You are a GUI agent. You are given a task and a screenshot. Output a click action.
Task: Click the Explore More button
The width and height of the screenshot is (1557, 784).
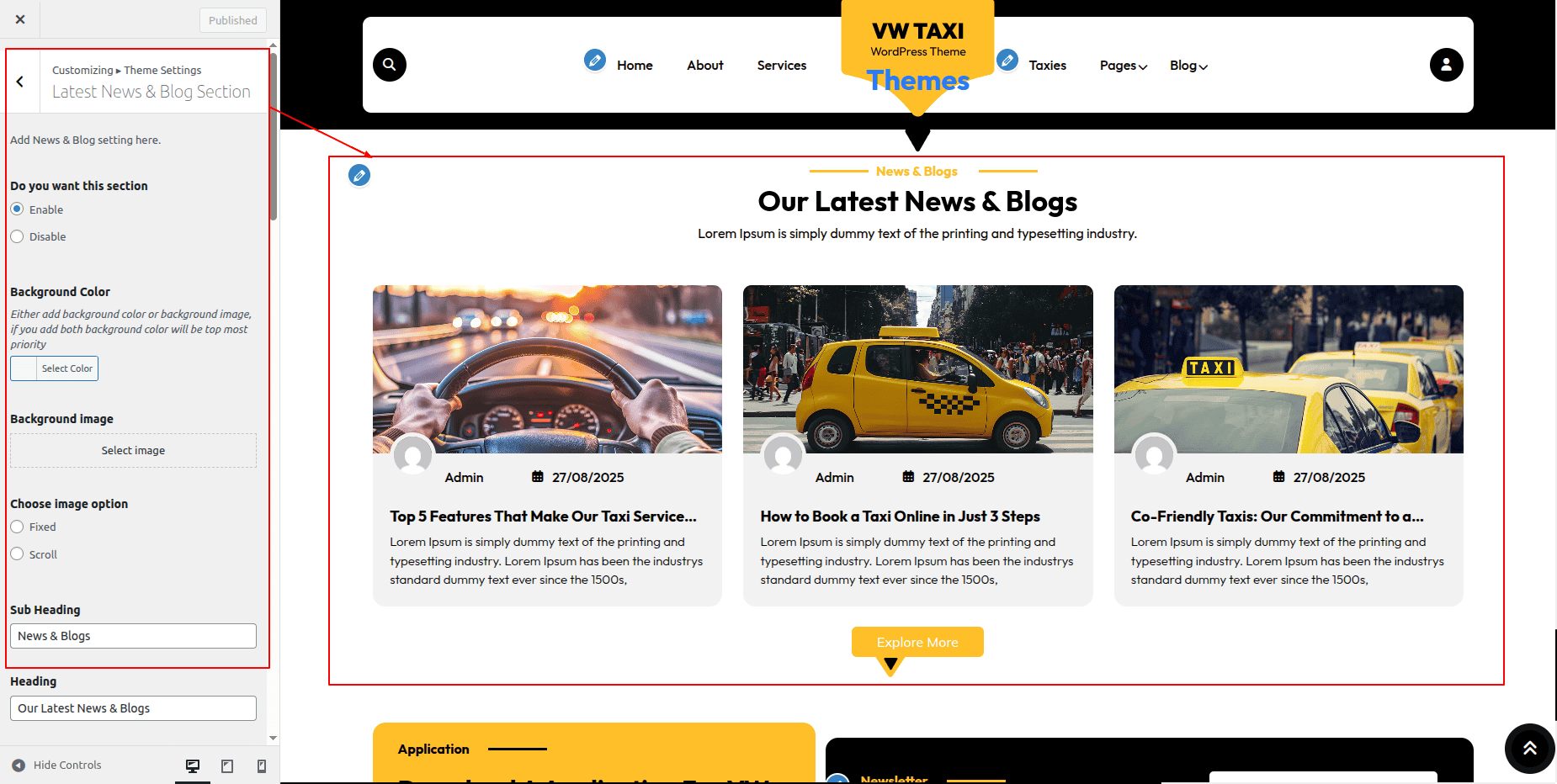917,642
